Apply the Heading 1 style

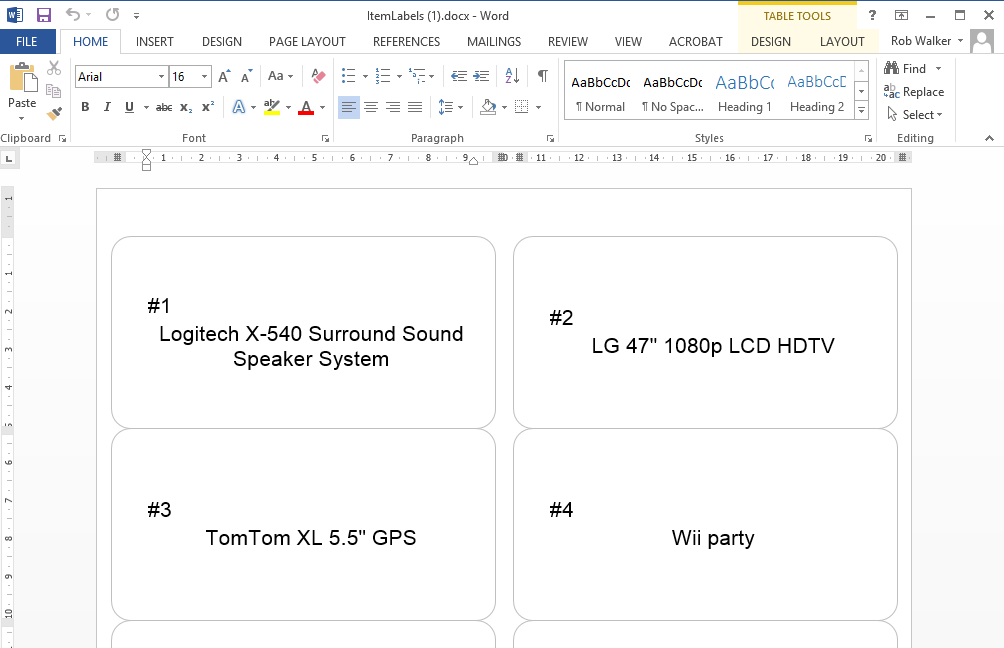744,92
